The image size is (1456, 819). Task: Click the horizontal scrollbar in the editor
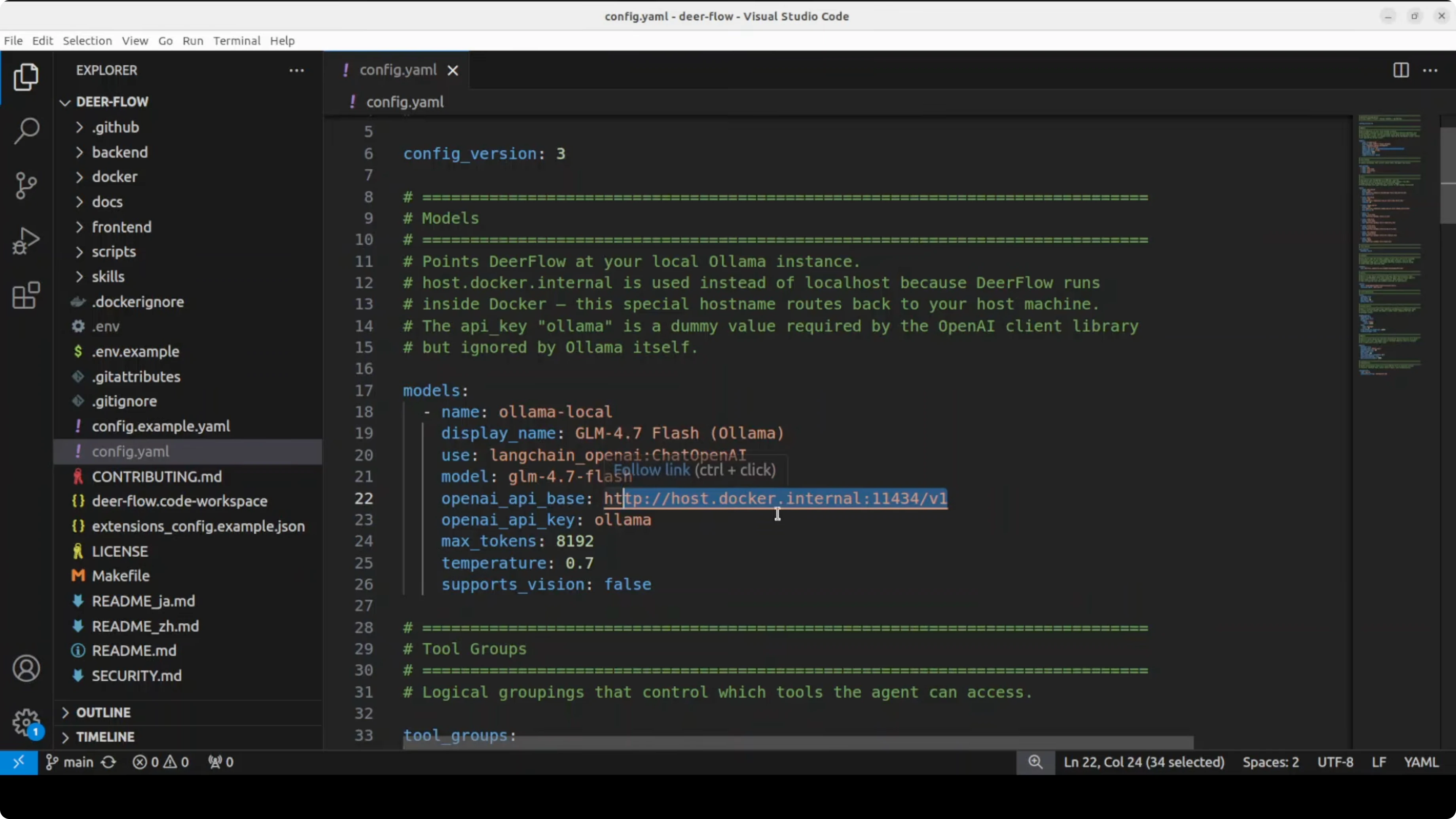point(798,743)
